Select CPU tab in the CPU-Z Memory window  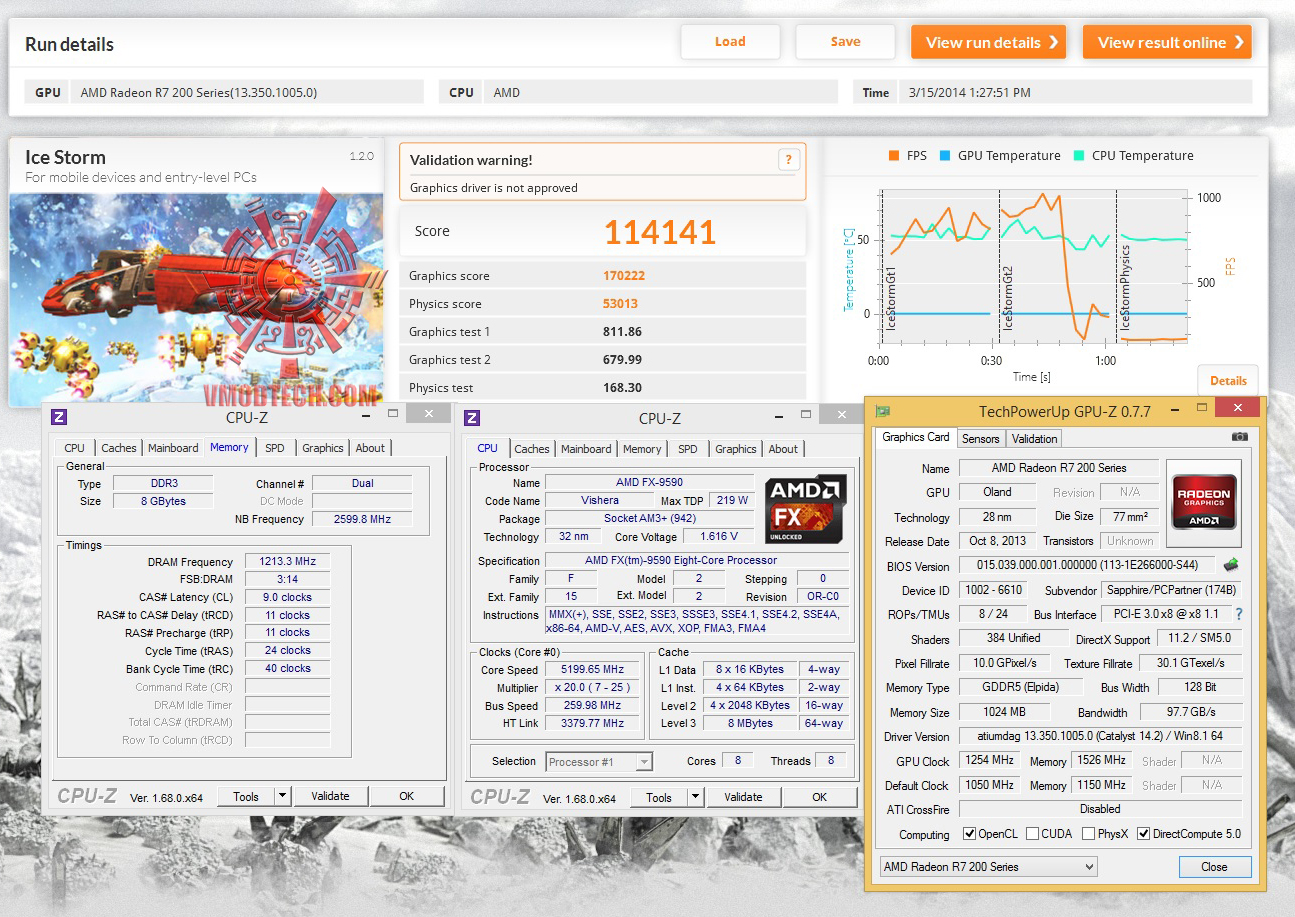coord(75,448)
